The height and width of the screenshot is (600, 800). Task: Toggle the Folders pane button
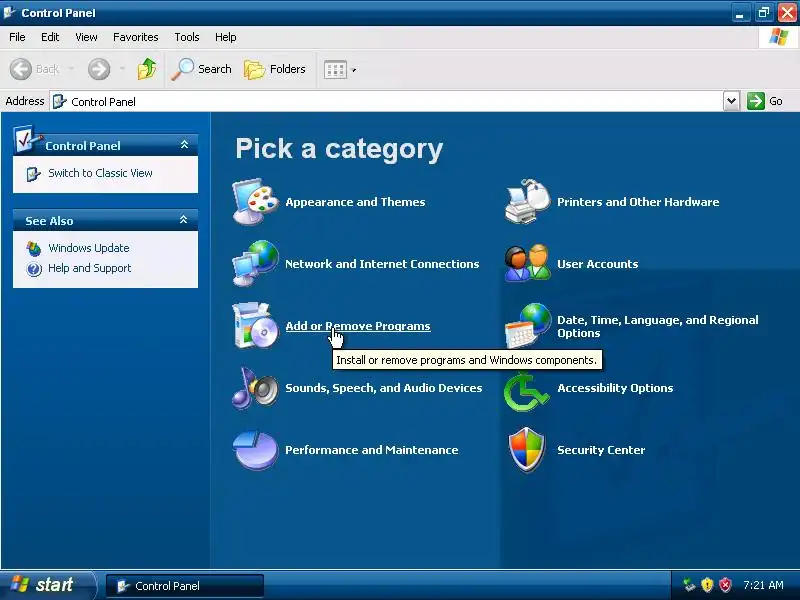click(275, 69)
